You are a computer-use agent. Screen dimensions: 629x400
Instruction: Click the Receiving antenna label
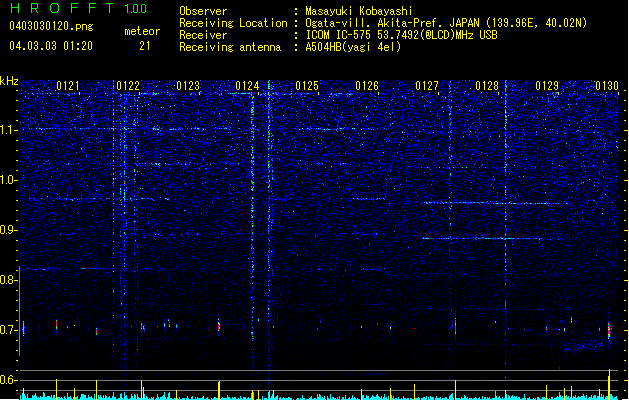click(230, 47)
